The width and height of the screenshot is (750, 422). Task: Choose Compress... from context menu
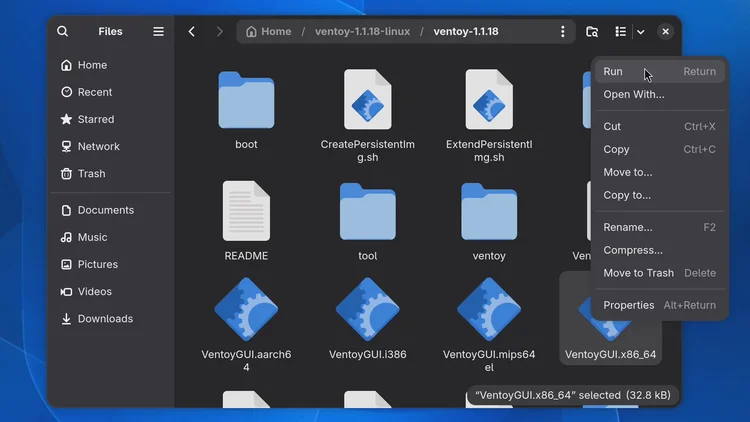660,250
